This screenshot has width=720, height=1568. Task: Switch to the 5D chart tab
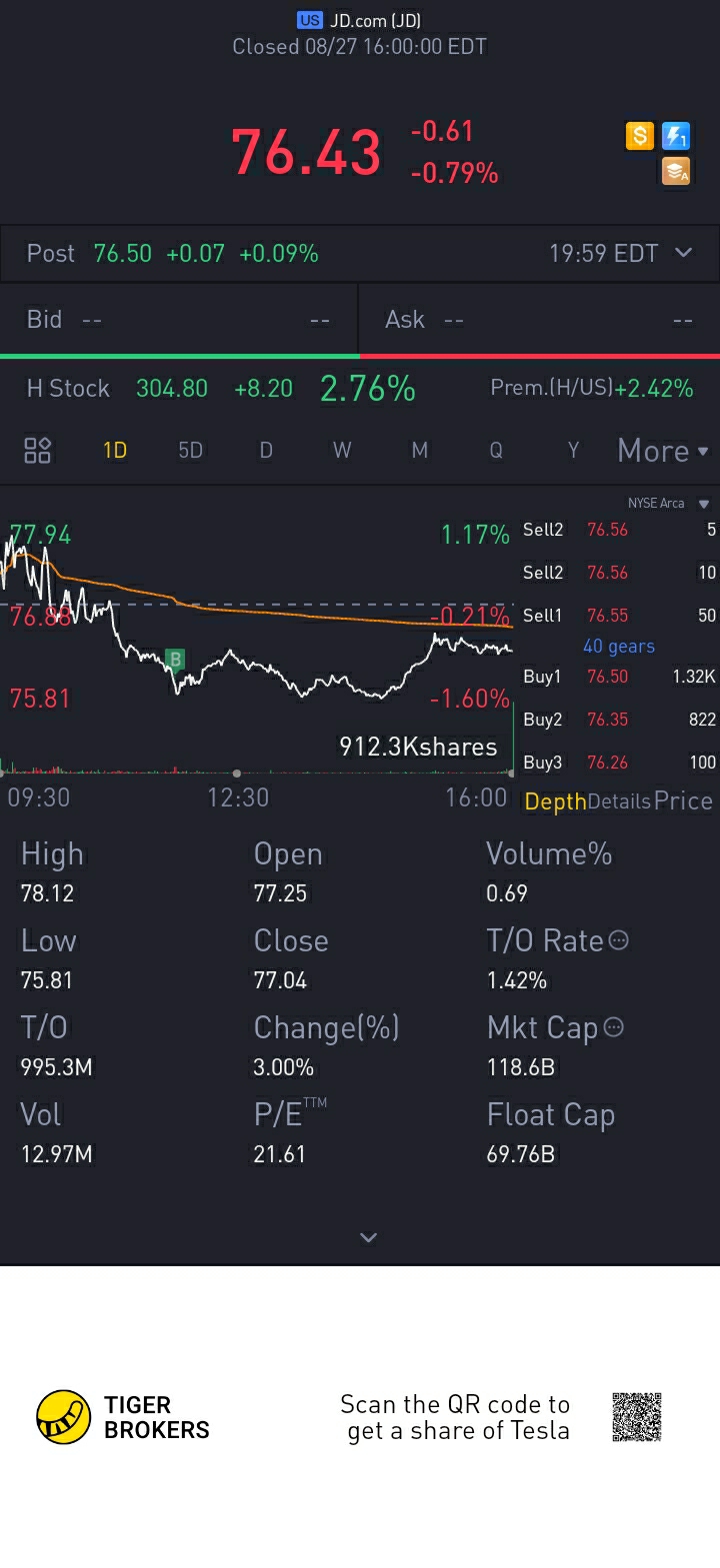coord(190,451)
